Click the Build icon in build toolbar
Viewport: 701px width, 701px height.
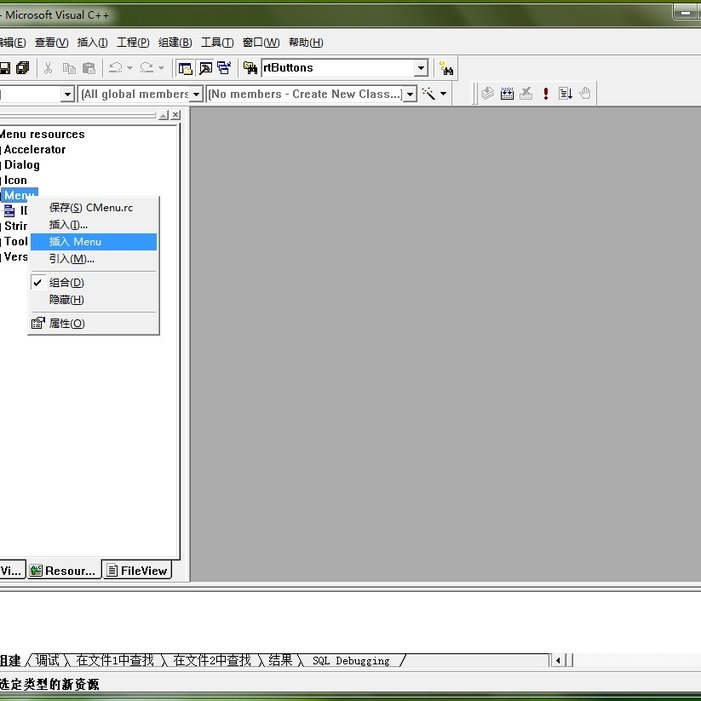click(x=507, y=93)
